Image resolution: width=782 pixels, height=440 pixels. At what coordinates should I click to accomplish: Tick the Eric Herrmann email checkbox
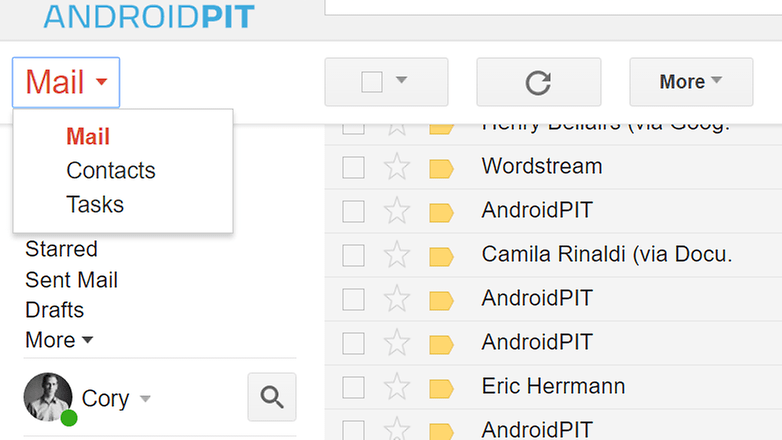point(353,387)
